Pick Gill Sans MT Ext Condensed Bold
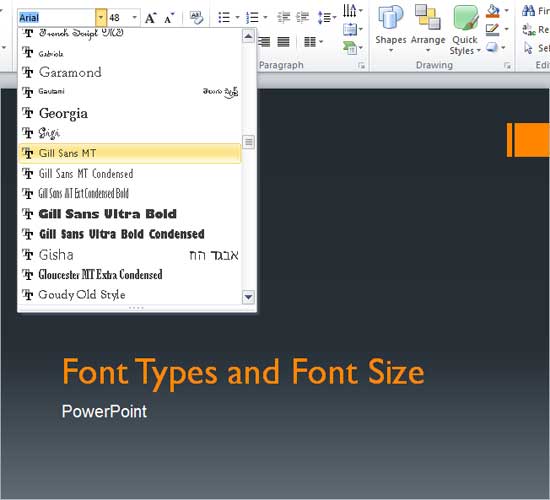550x500 pixels. click(130, 193)
